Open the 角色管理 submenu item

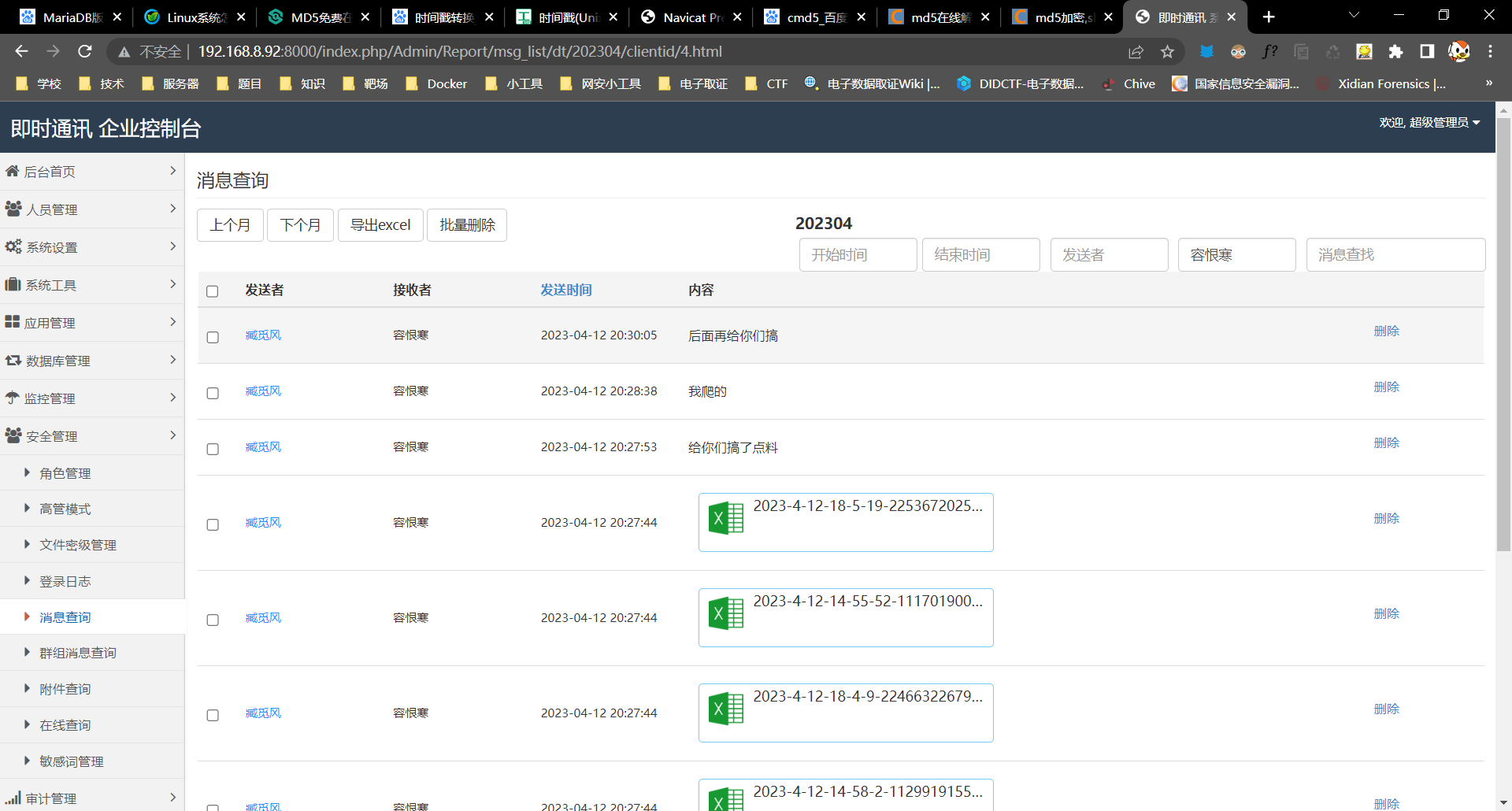(65, 473)
